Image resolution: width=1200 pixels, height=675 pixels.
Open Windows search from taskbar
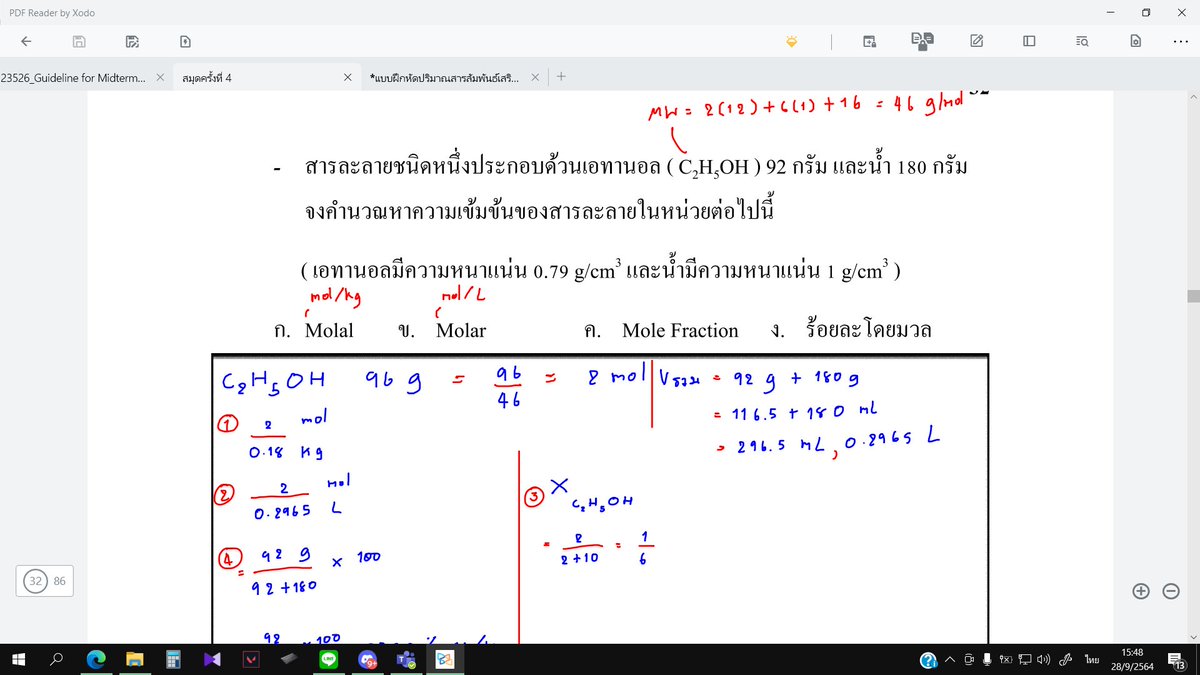point(56,659)
